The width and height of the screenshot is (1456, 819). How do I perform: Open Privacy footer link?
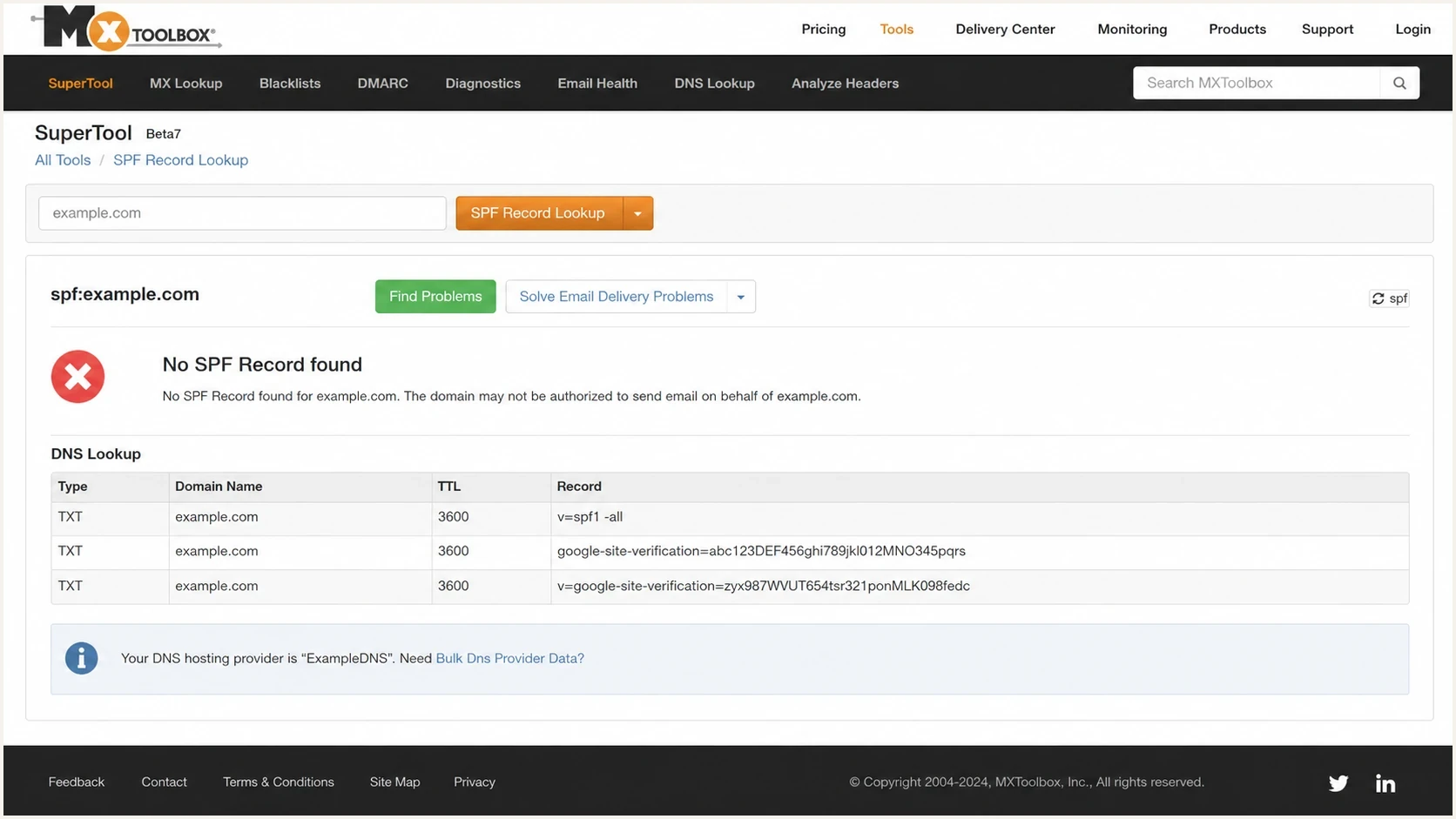(475, 782)
